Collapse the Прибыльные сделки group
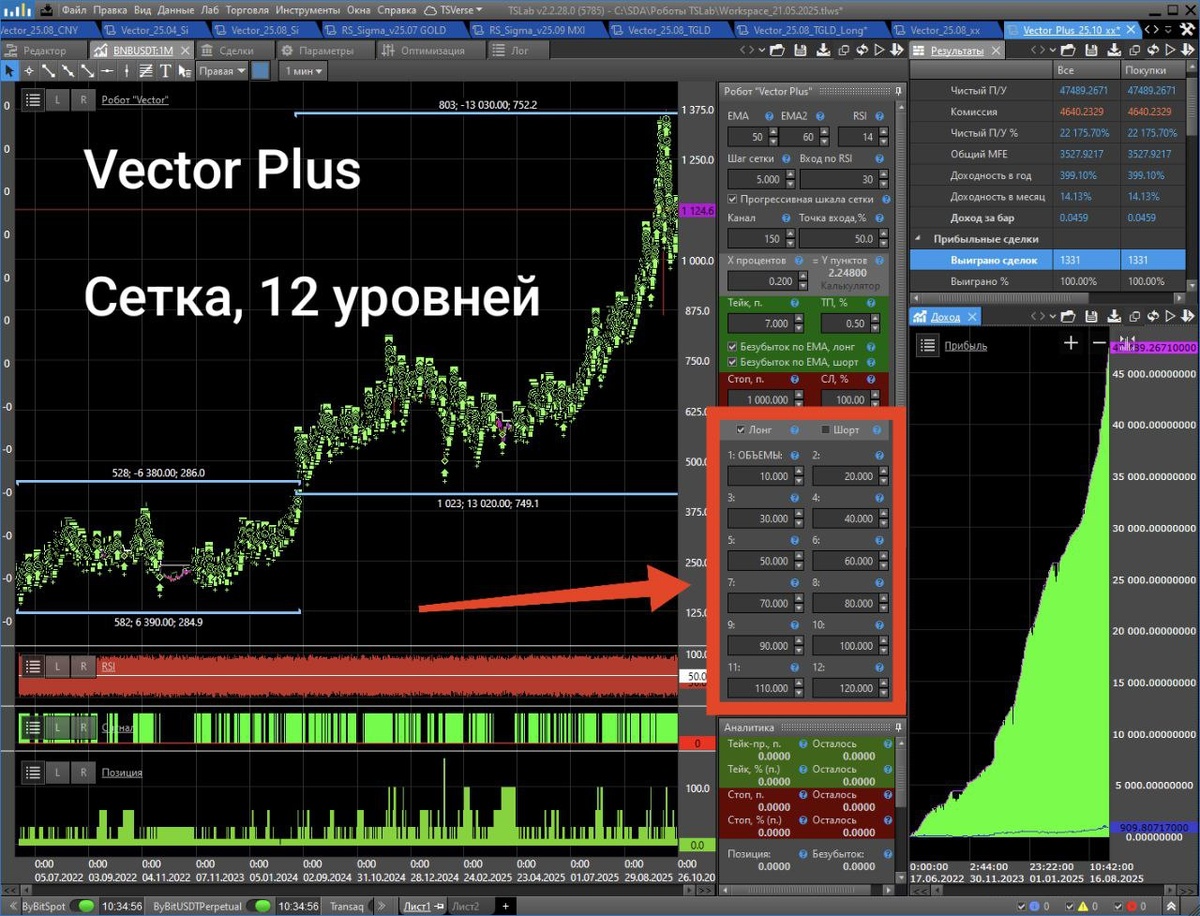 pyautogui.click(x=918, y=239)
